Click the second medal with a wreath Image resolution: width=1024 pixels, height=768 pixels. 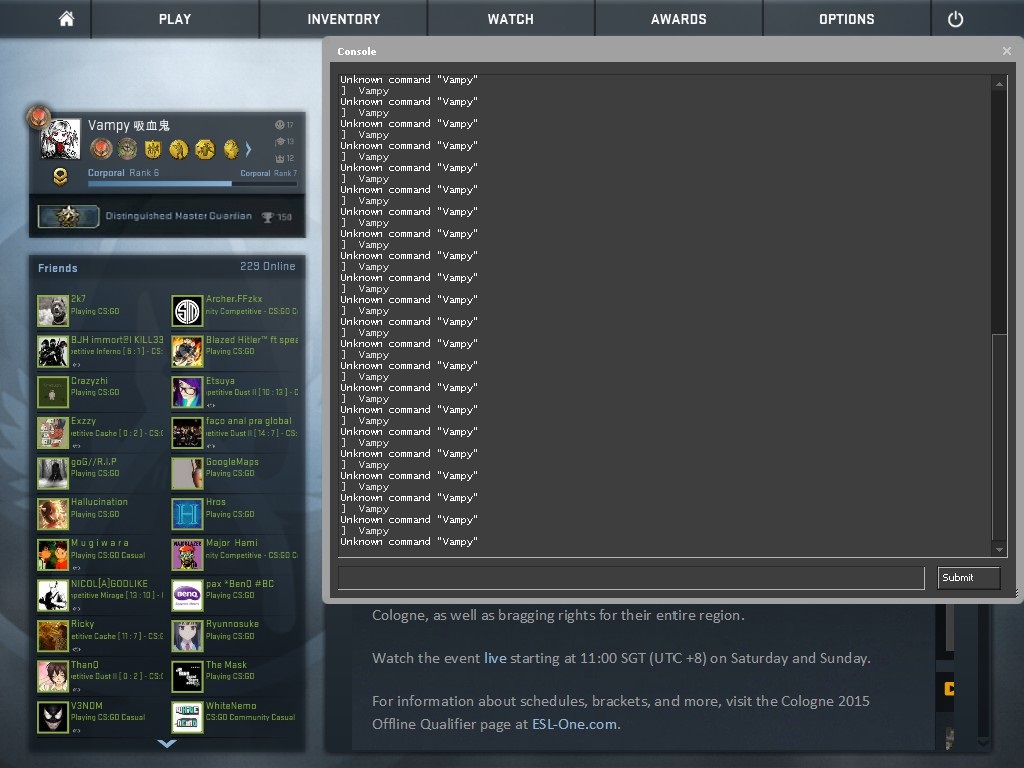[x=127, y=149]
